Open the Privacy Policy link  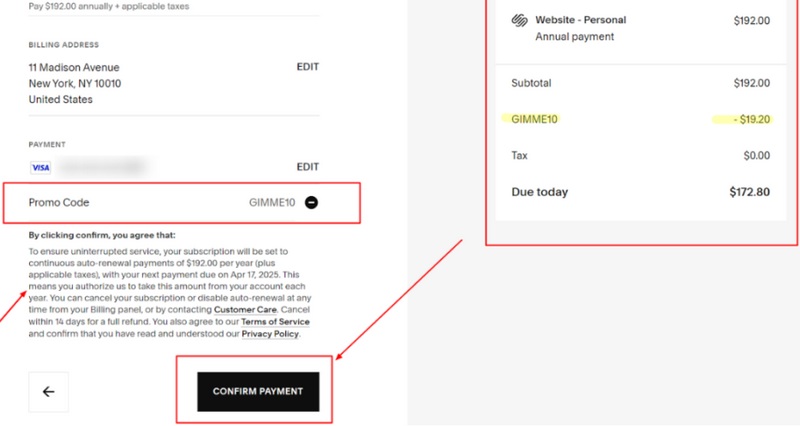271,334
